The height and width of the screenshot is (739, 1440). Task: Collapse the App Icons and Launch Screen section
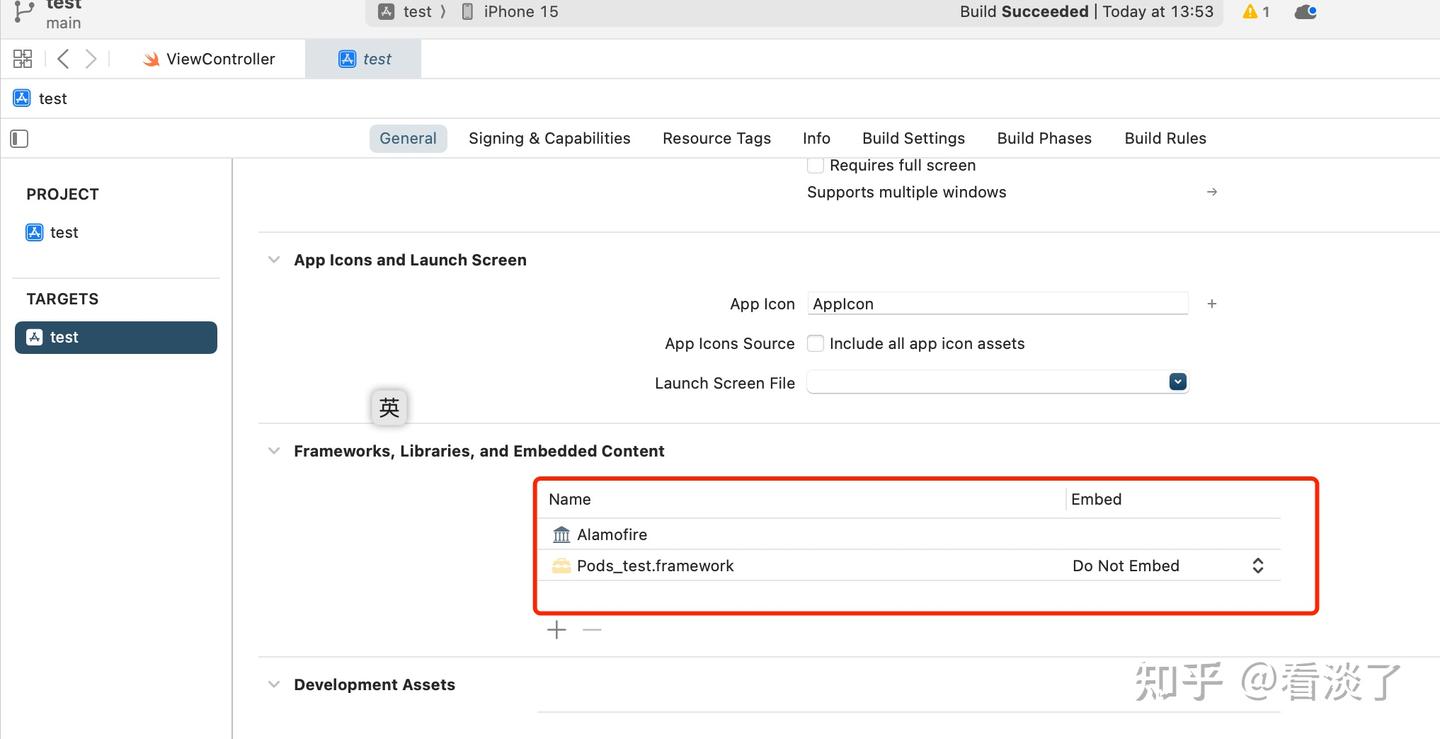273,260
